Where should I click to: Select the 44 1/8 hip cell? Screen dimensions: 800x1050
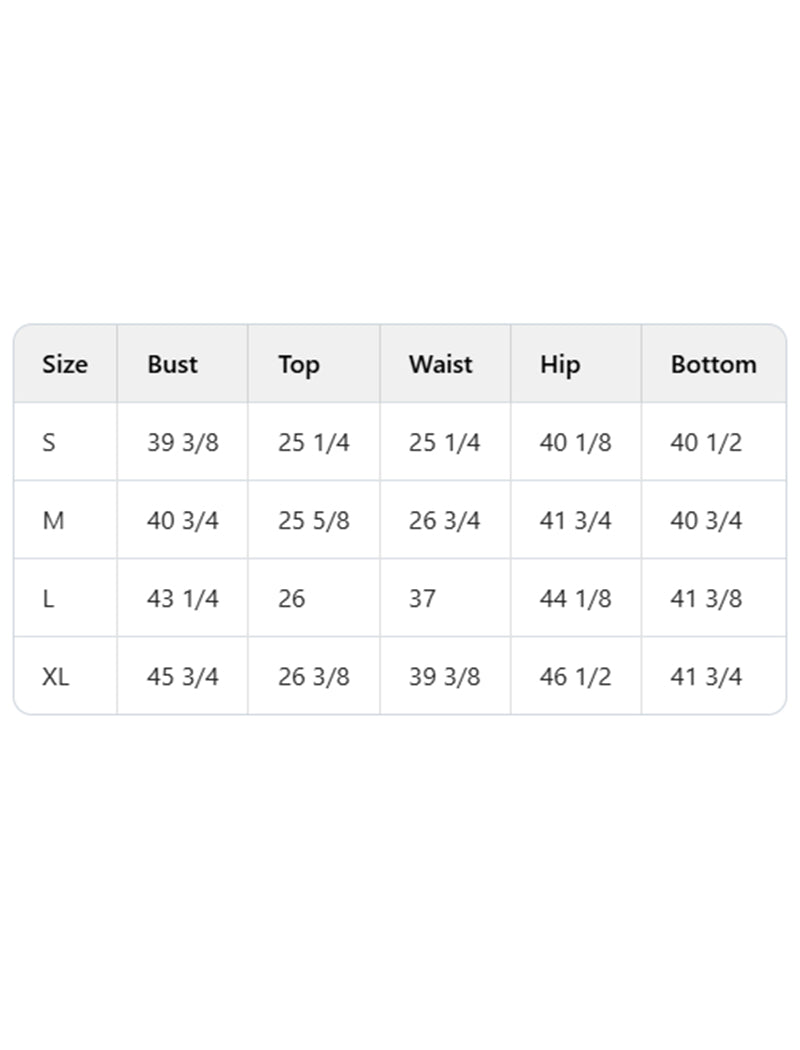pos(575,598)
